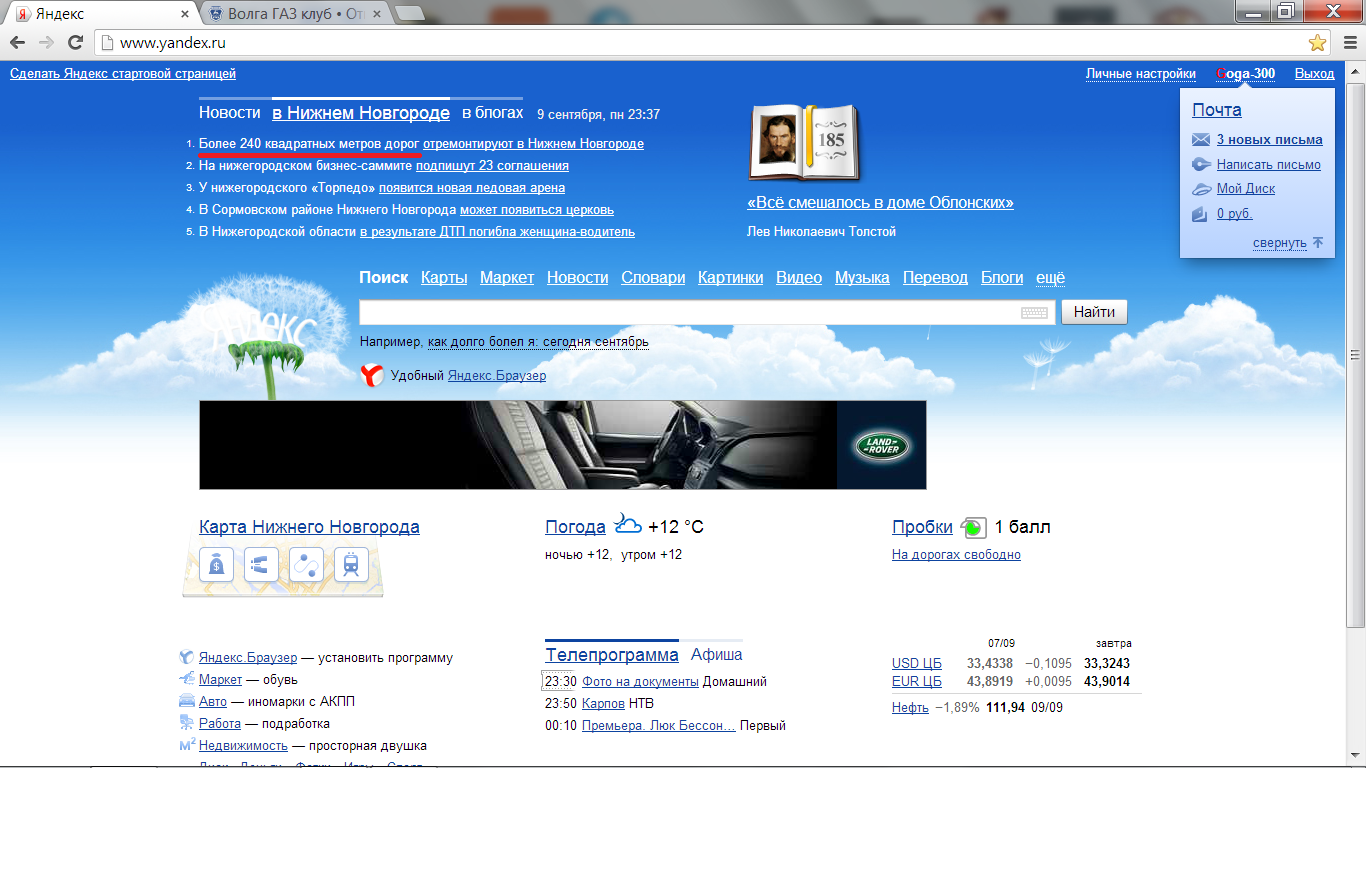The image size is (1366, 888).
Task: Click the Маркет list icon
Action: tap(186, 679)
